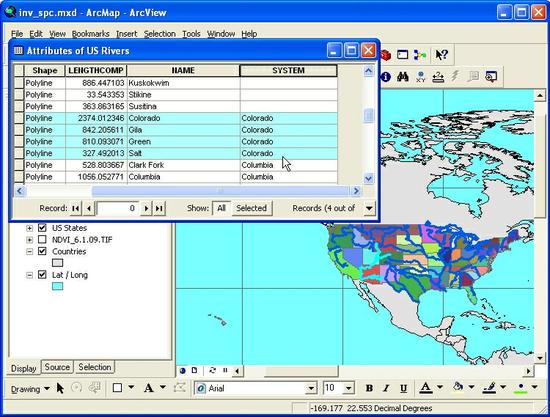Click the Zoom to Selected Elements icon
Viewport: 550px width, 417px height.
pos(95,388)
